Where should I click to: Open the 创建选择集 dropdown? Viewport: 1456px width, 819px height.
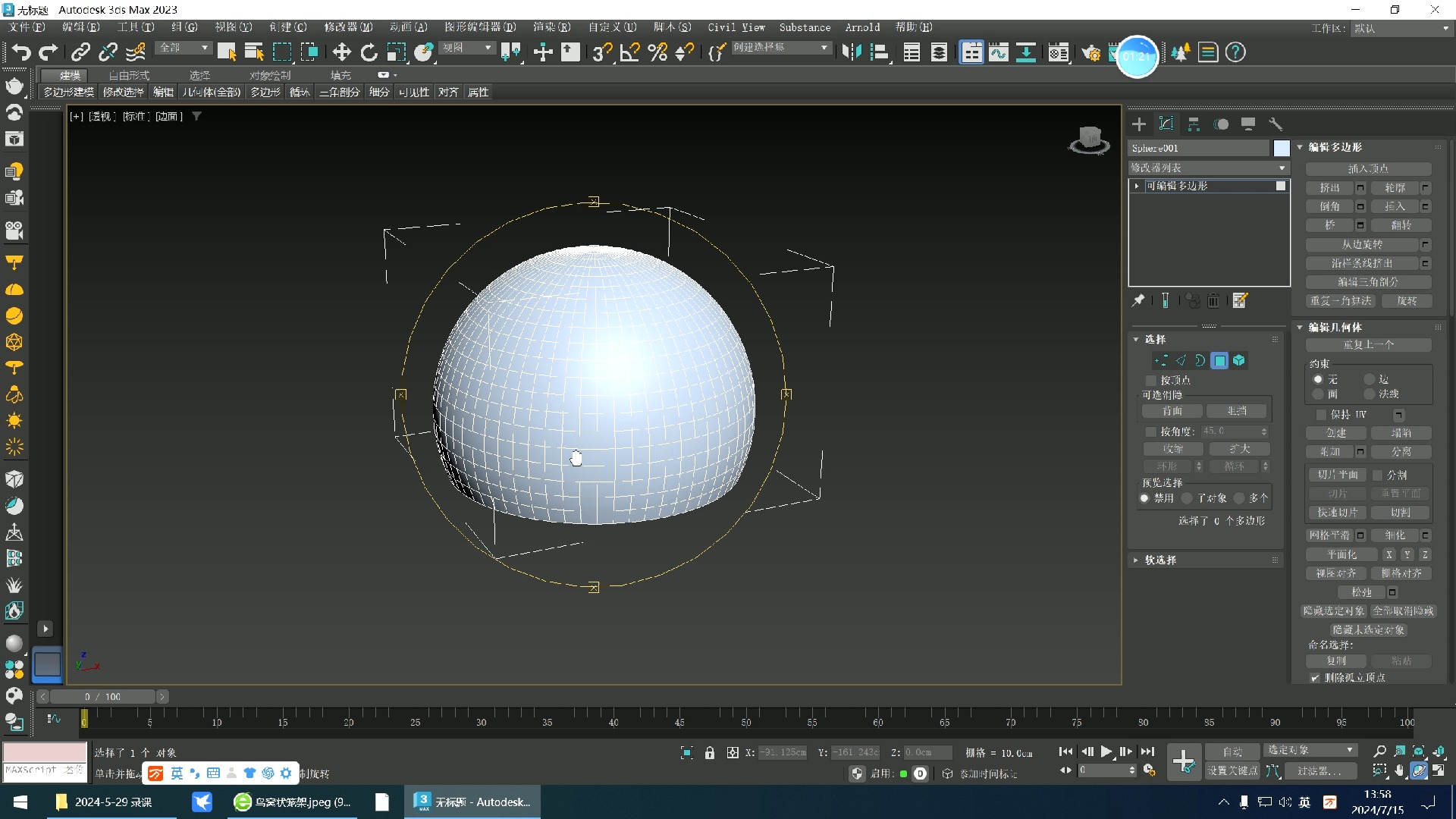click(x=781, y=47)
